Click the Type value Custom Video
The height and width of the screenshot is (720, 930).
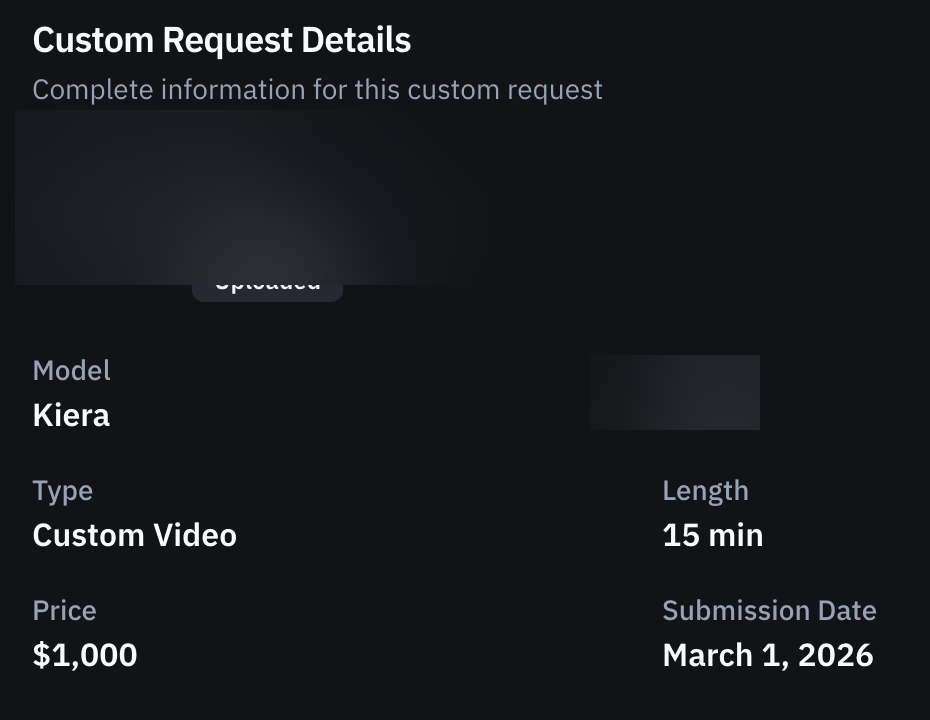click(x=135, y=535)
